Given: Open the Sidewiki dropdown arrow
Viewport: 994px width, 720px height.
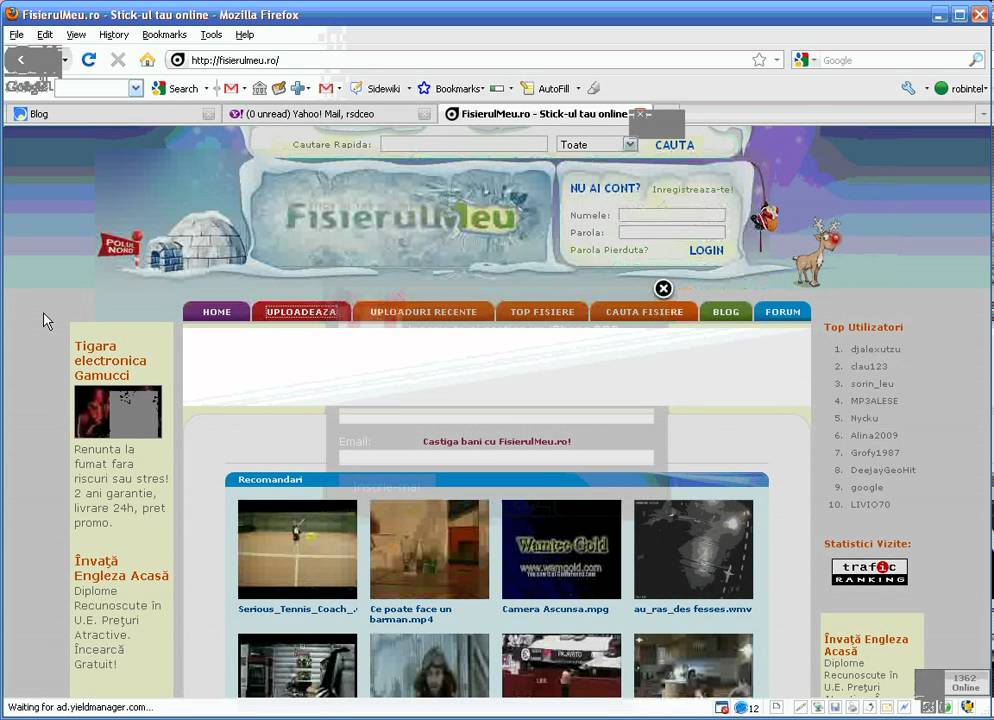Looking at the screenshot, I should coord(409,89).
